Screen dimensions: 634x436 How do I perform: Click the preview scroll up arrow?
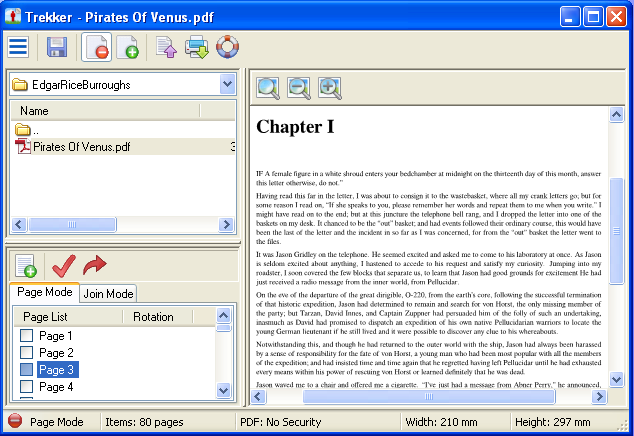pyautogui.click(x=616, y=115)
